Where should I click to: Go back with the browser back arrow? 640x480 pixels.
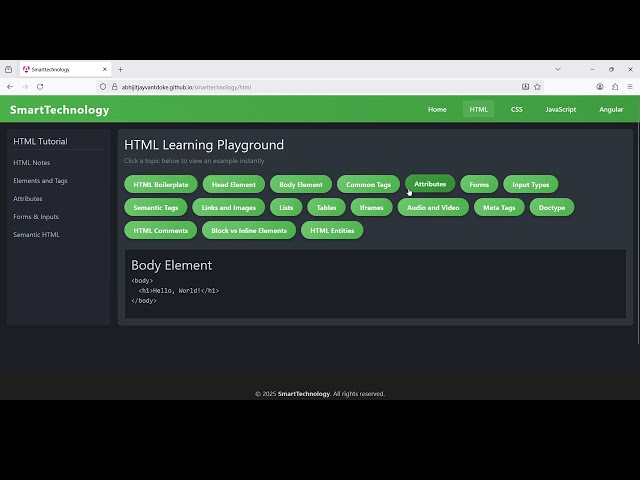click(x=10, y=87)
